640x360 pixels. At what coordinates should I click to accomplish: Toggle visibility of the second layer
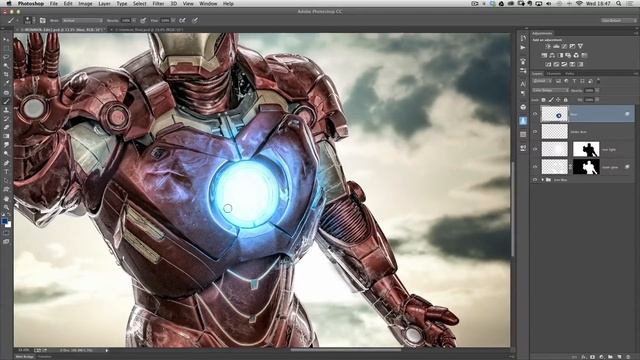[x=535, y=132]
